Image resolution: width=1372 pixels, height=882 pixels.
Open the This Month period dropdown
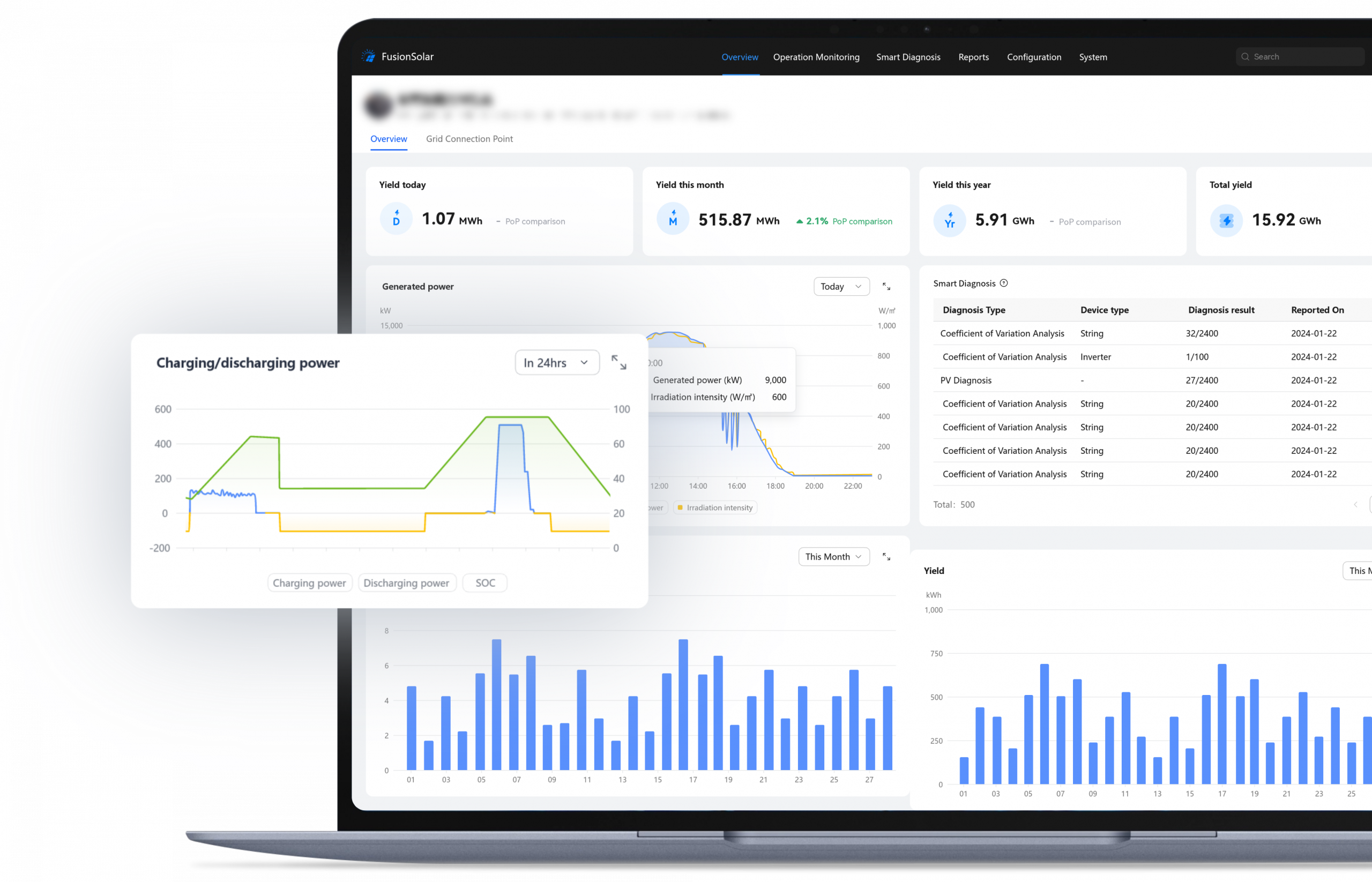833,557
